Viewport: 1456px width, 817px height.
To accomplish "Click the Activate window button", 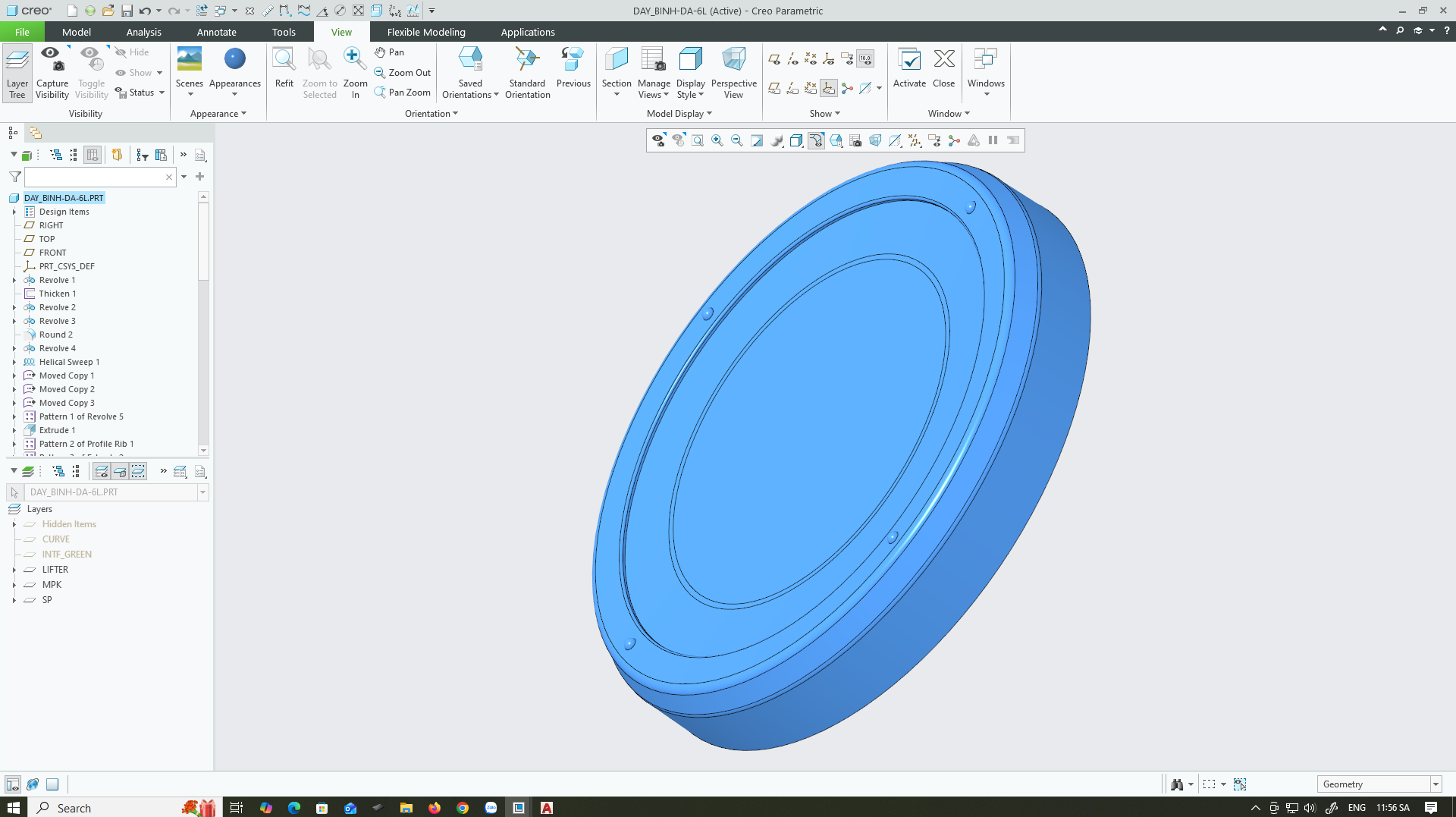I will click(909, 61).
